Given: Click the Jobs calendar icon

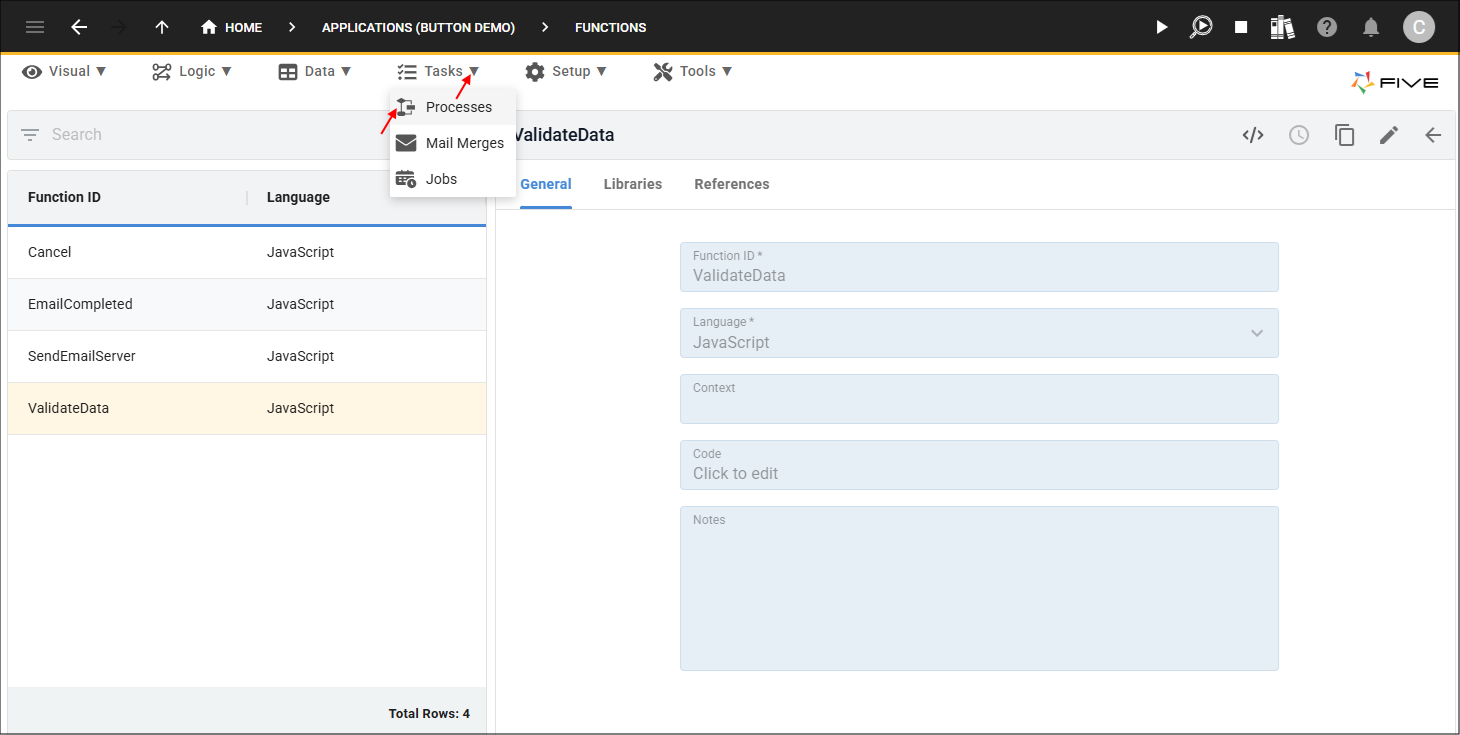Looking at the screenshot, I should pos(406,179).
